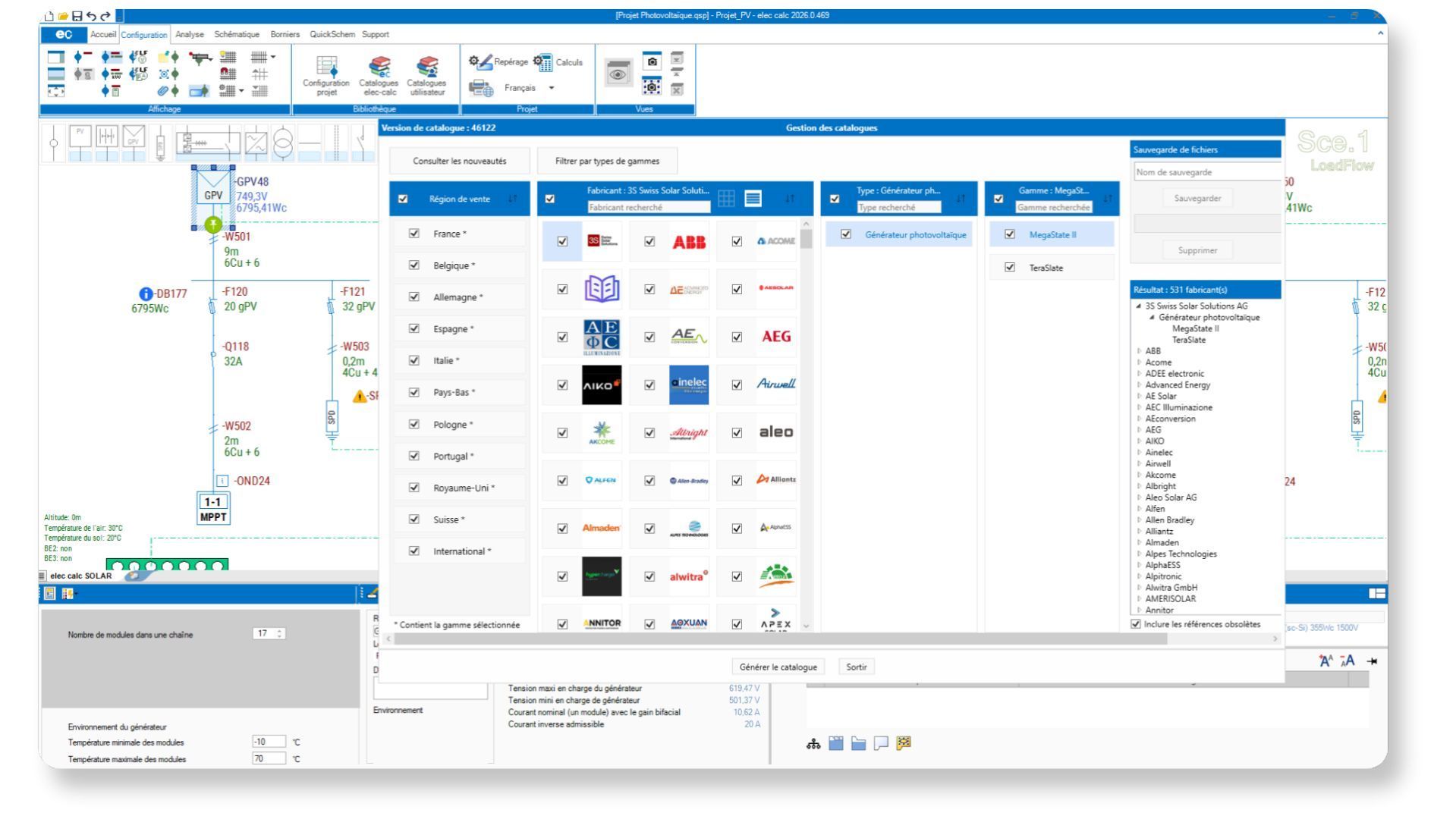1456x816 pixels.
Task: Toggle the Allemagne region checkbox
Action: pyautogui.click(x=414, y=297)
